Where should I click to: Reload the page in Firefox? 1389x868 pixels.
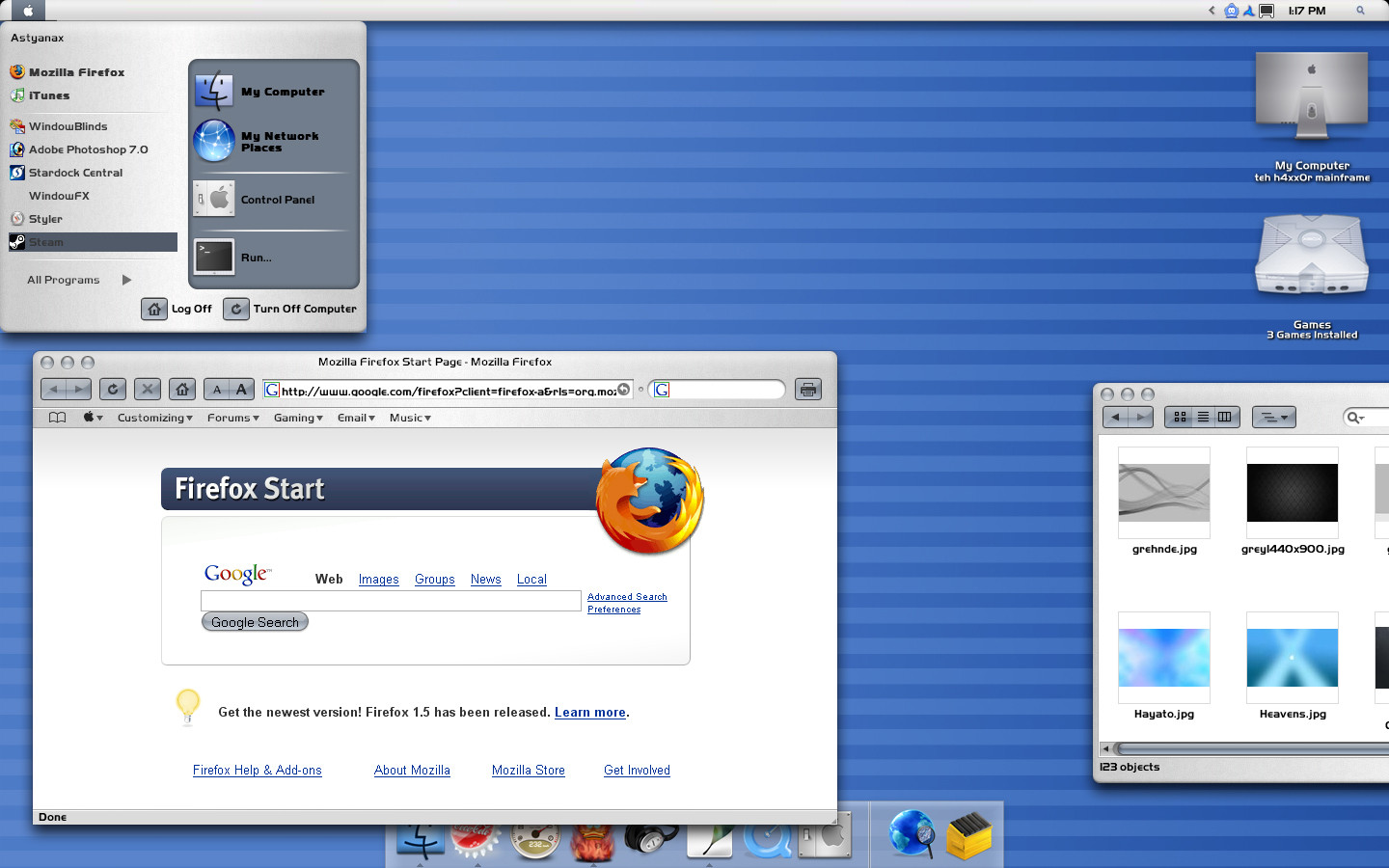point(113,390)
